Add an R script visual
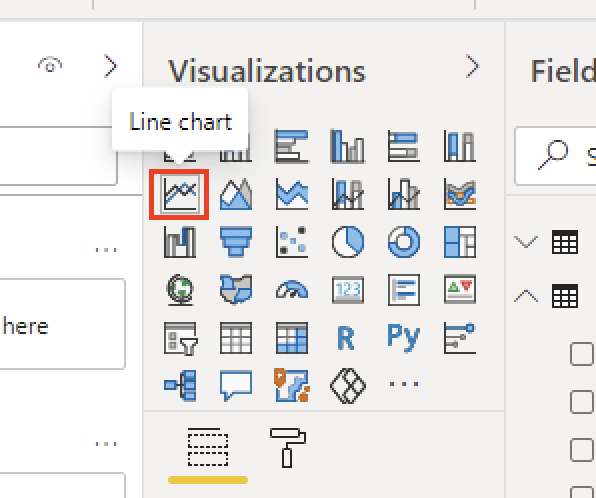The height and width of the screenshot is (498, 596). pyautogui.click(x=346, y=338)
